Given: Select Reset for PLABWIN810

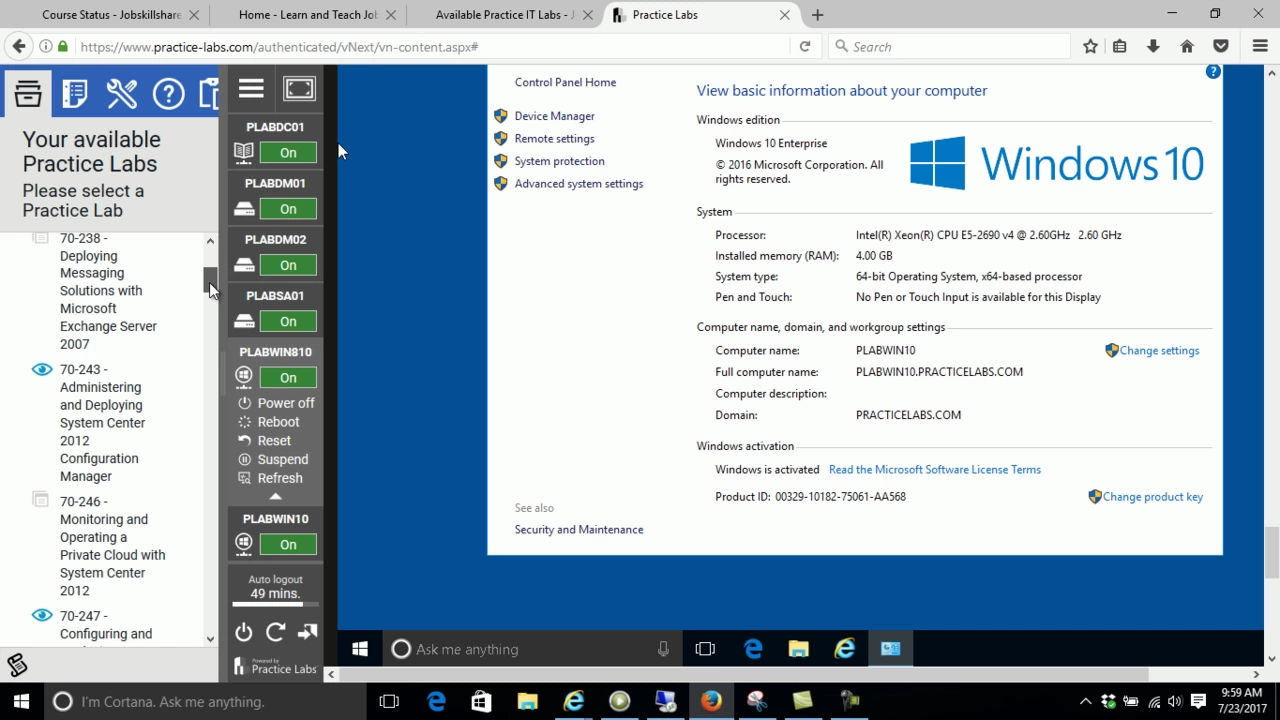Looking at the screenshot, I should (264, 440).
